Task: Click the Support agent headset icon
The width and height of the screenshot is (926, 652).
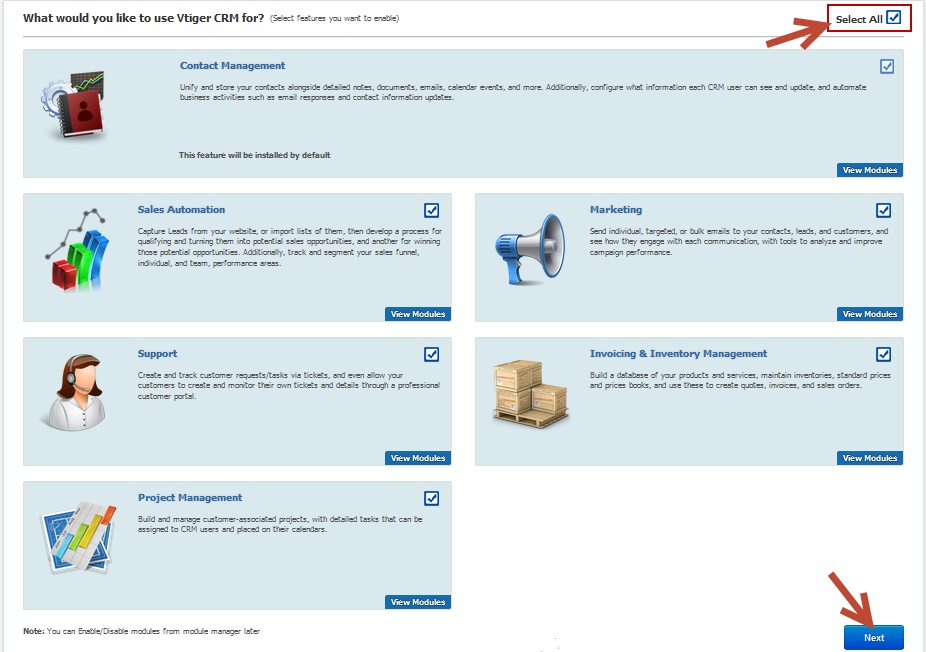Action: 74,392
